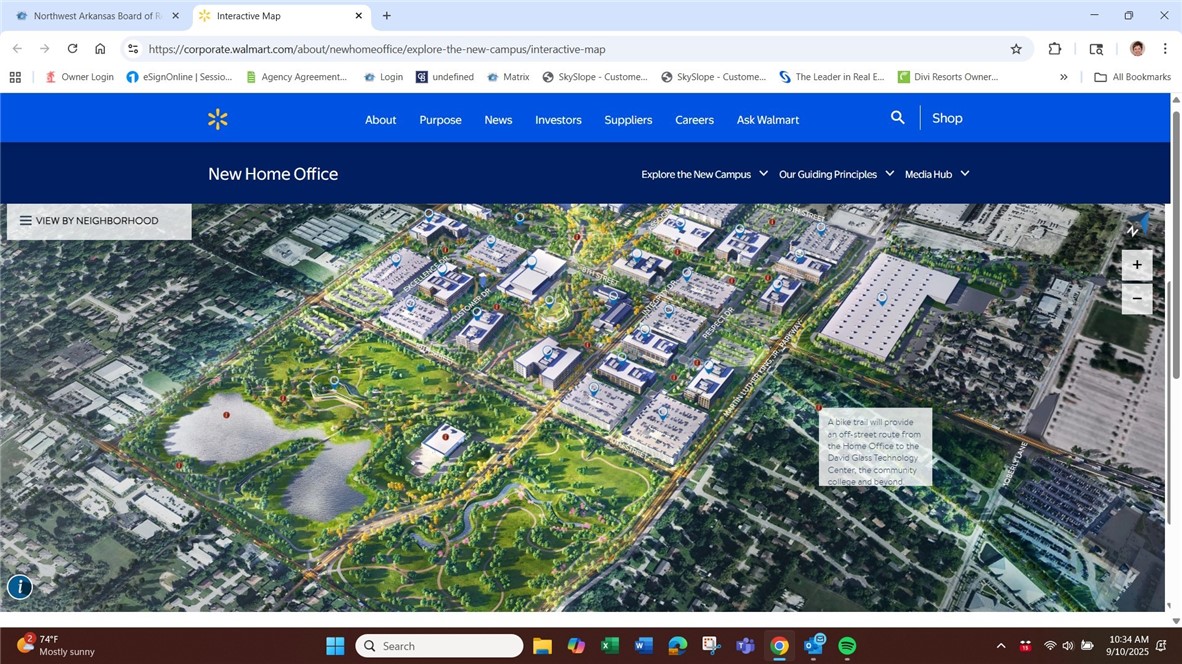
Task: Click the compass north arrow on the map
Action: (1134, 229)
